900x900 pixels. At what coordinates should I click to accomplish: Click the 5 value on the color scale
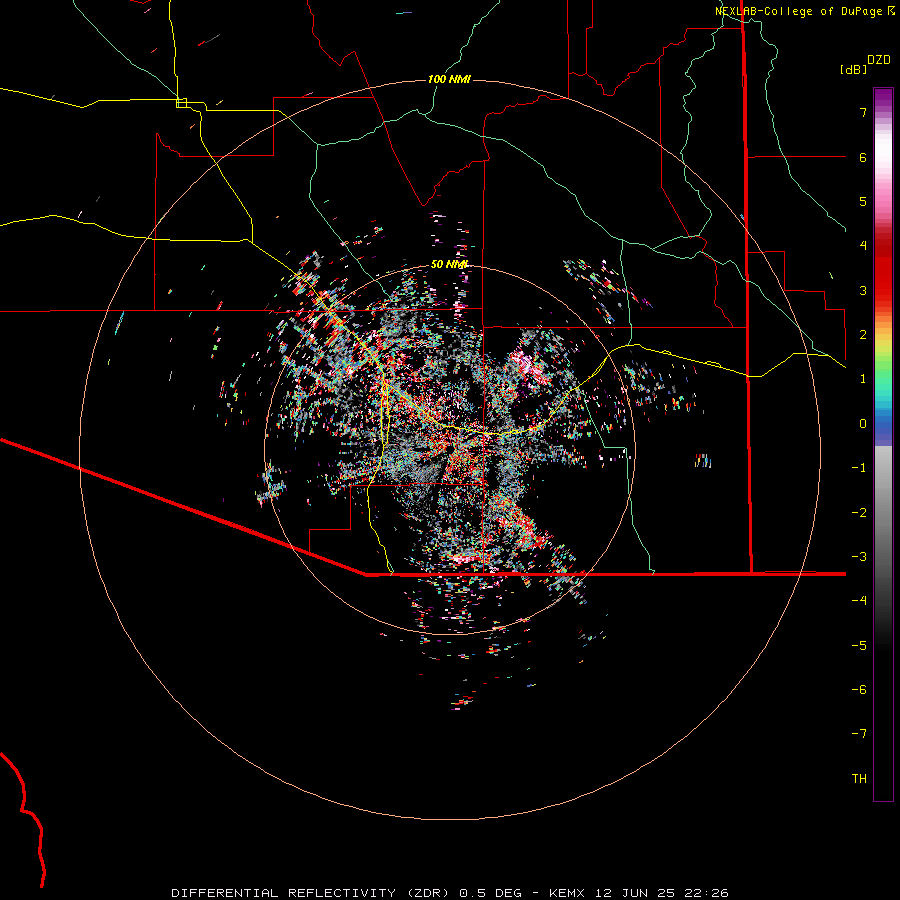pos(863,201)
